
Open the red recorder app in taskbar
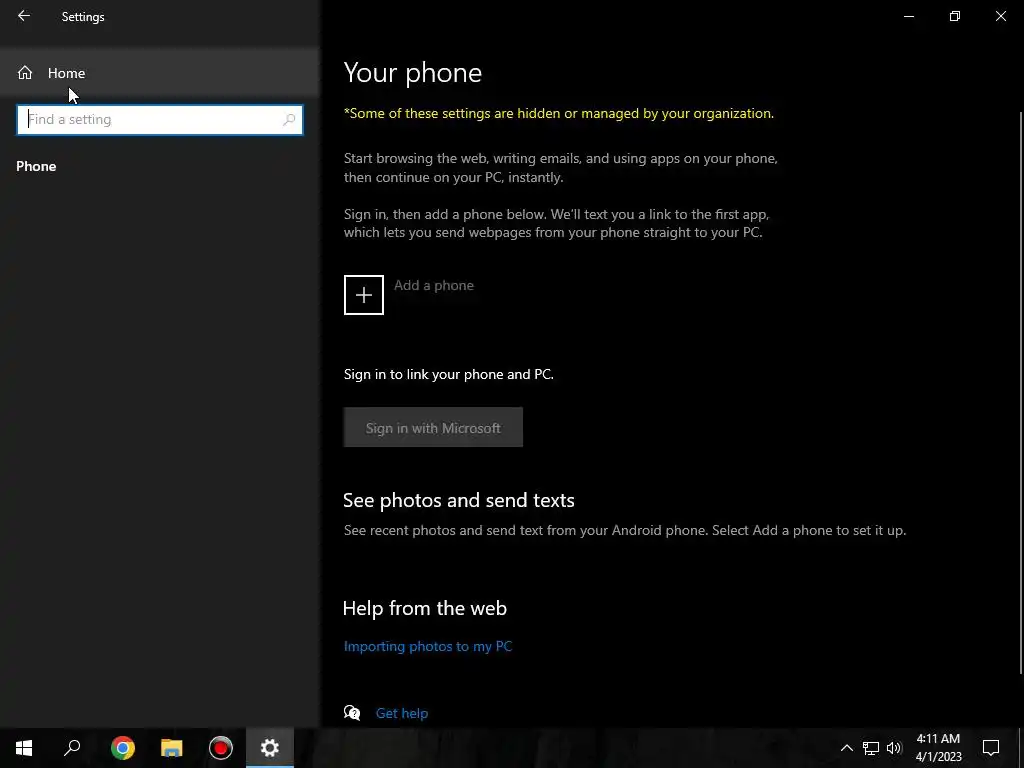point(221,748)
